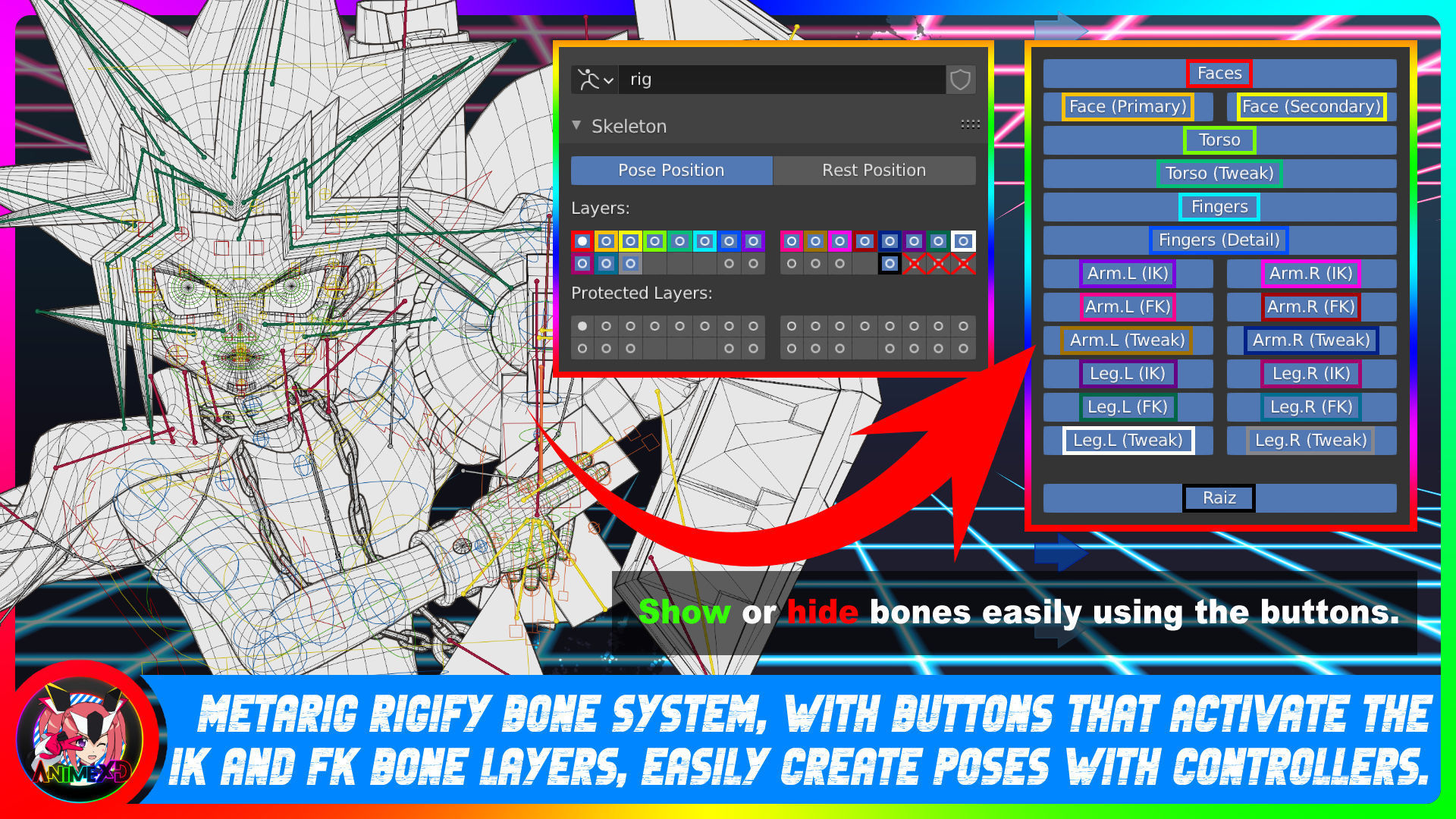The height and width of the screenshot is (819, 1456).
Task: Toggle the red-outlined first armature layer
Action: 582,241
